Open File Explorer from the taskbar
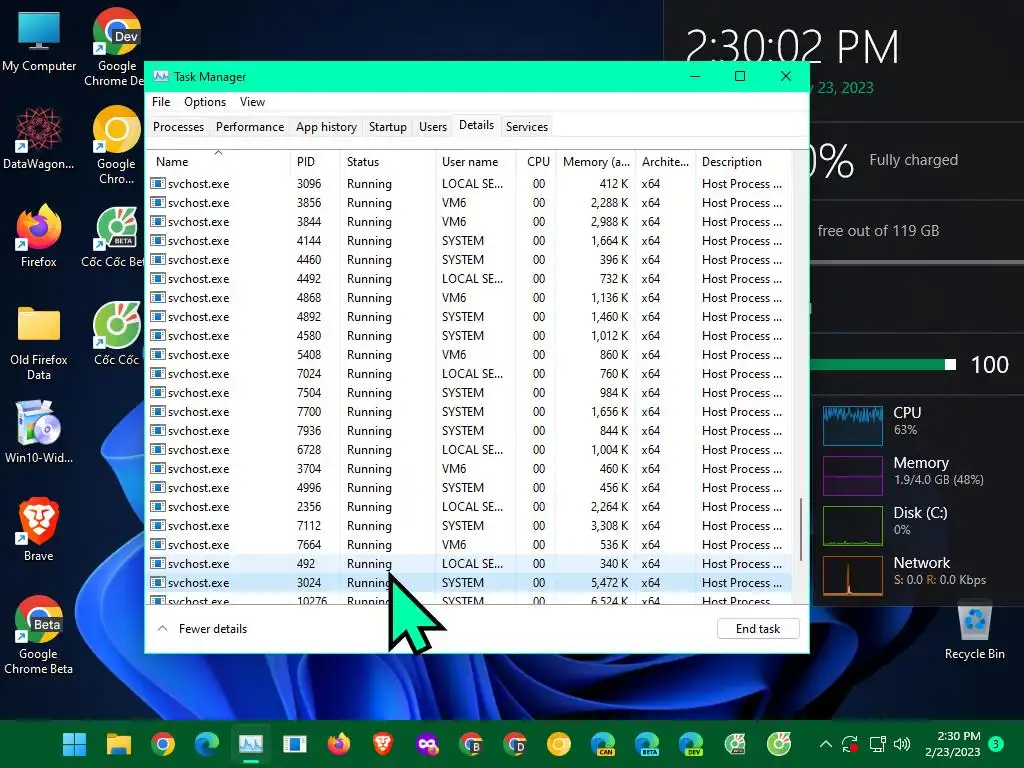 [119, 743]
